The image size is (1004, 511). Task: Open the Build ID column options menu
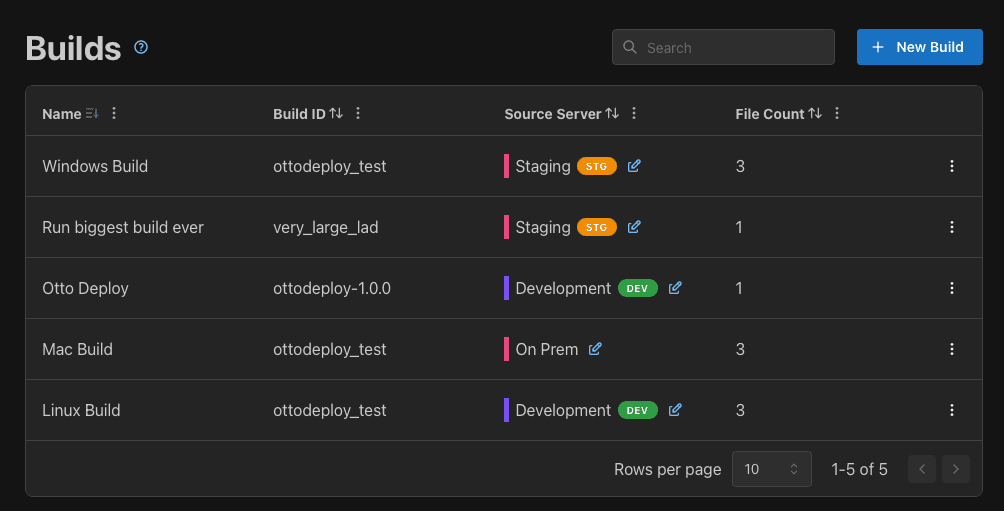click(x=358, y=114)
